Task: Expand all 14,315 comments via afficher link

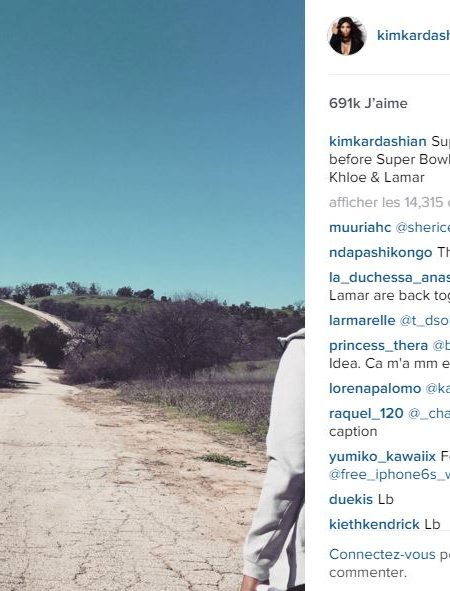Action: point(389,202)
